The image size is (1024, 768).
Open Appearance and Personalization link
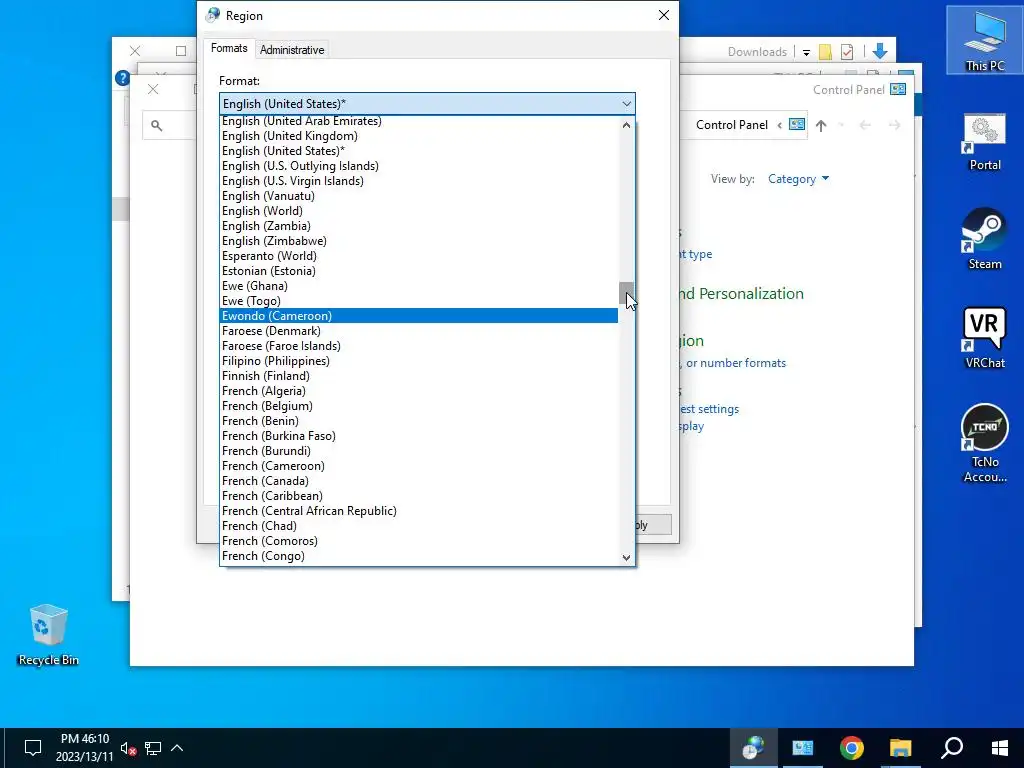coord(741,294)
